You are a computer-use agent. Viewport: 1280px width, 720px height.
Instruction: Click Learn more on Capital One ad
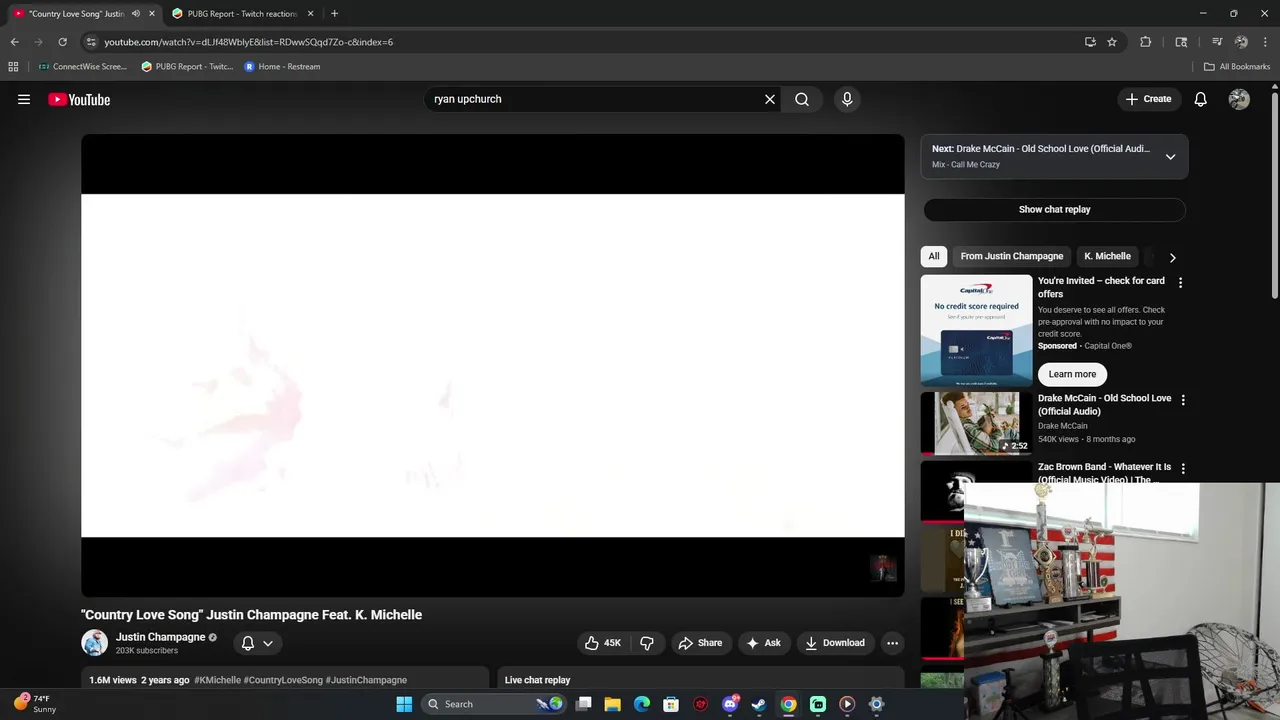tap(1072, 374)
